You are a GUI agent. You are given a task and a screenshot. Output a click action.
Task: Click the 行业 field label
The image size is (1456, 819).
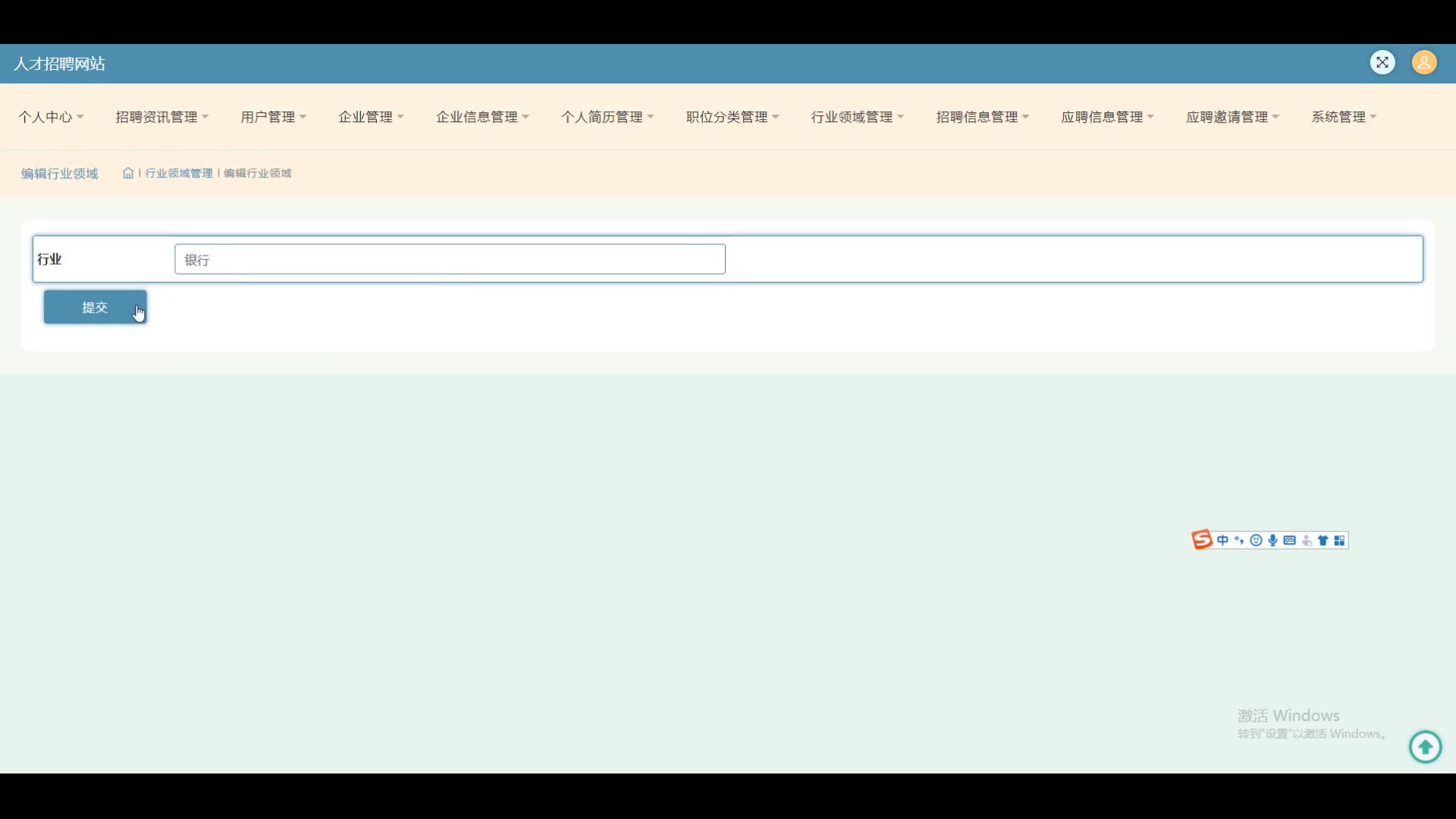coord(49,259)
